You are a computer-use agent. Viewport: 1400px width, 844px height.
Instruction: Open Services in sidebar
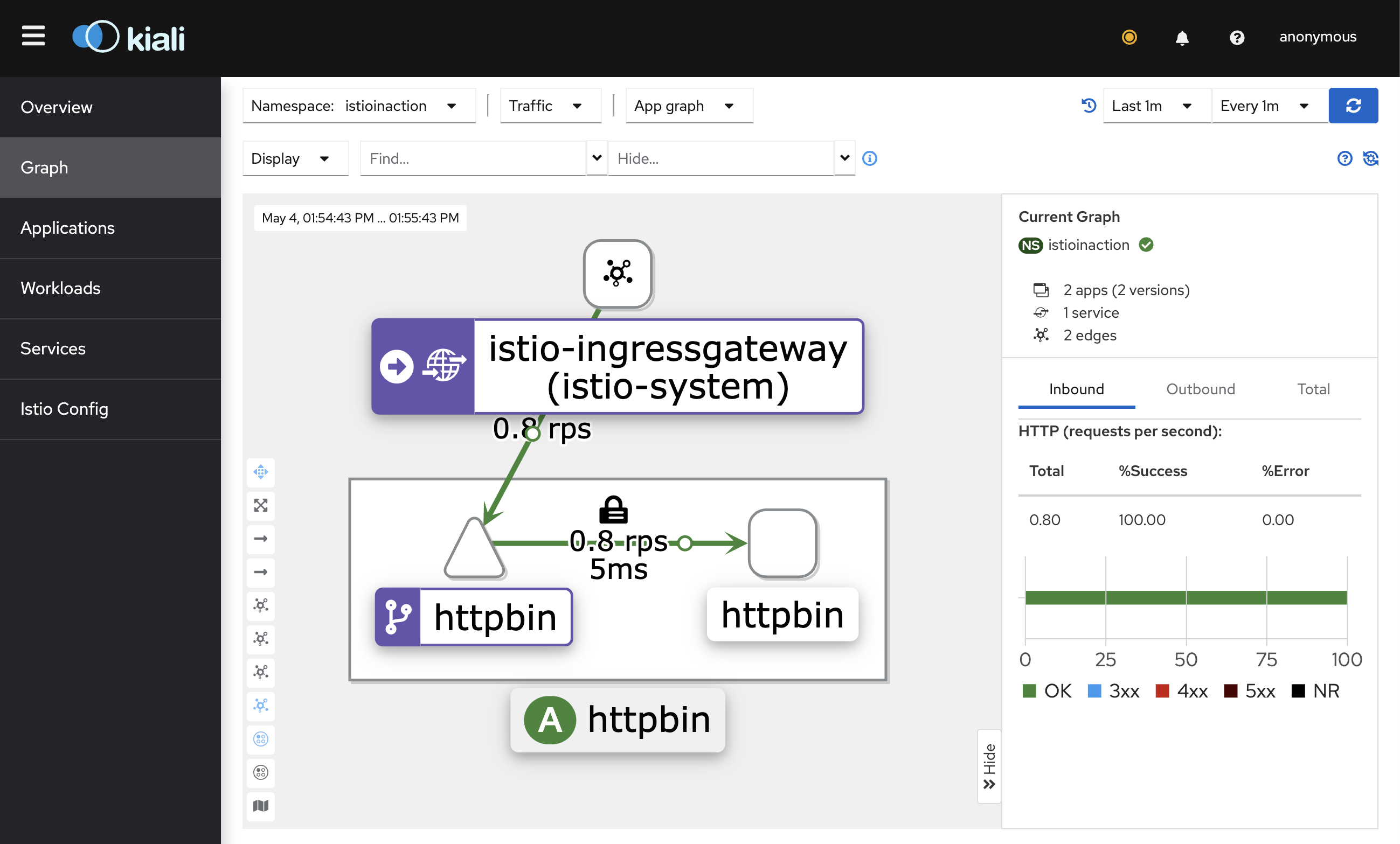[x=110, y=348]
